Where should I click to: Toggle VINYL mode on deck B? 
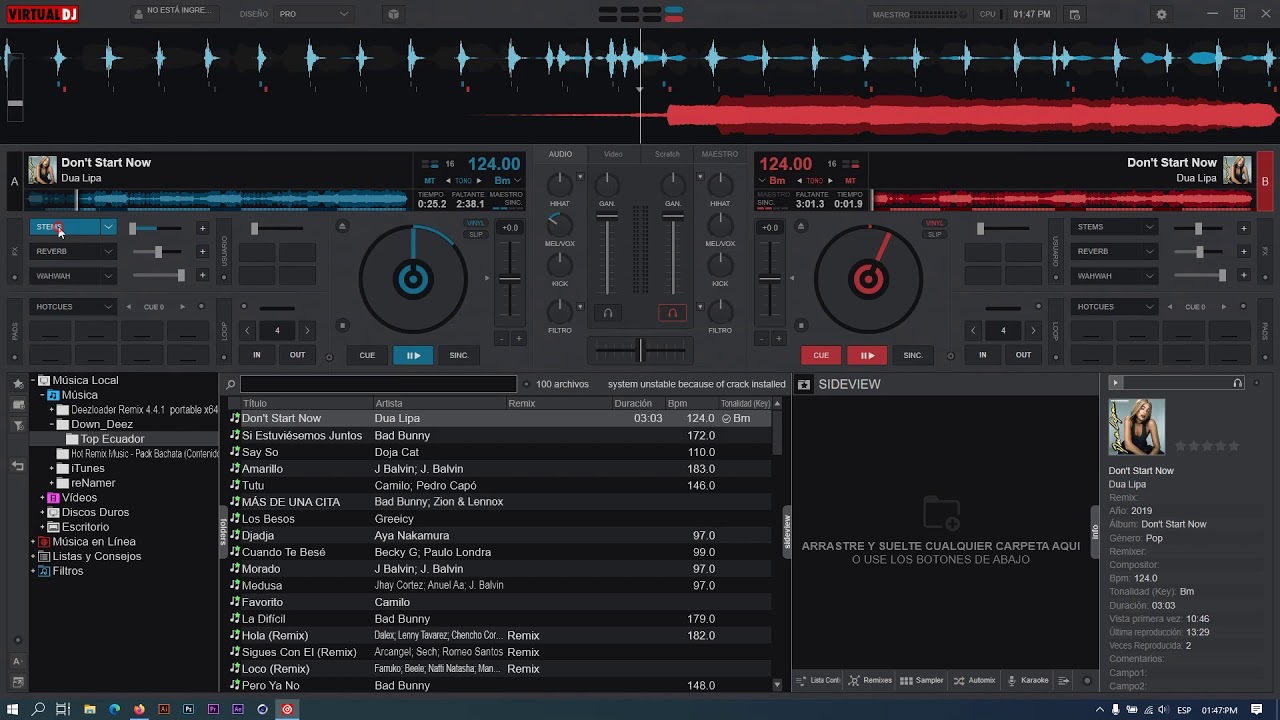click(934, 223)
